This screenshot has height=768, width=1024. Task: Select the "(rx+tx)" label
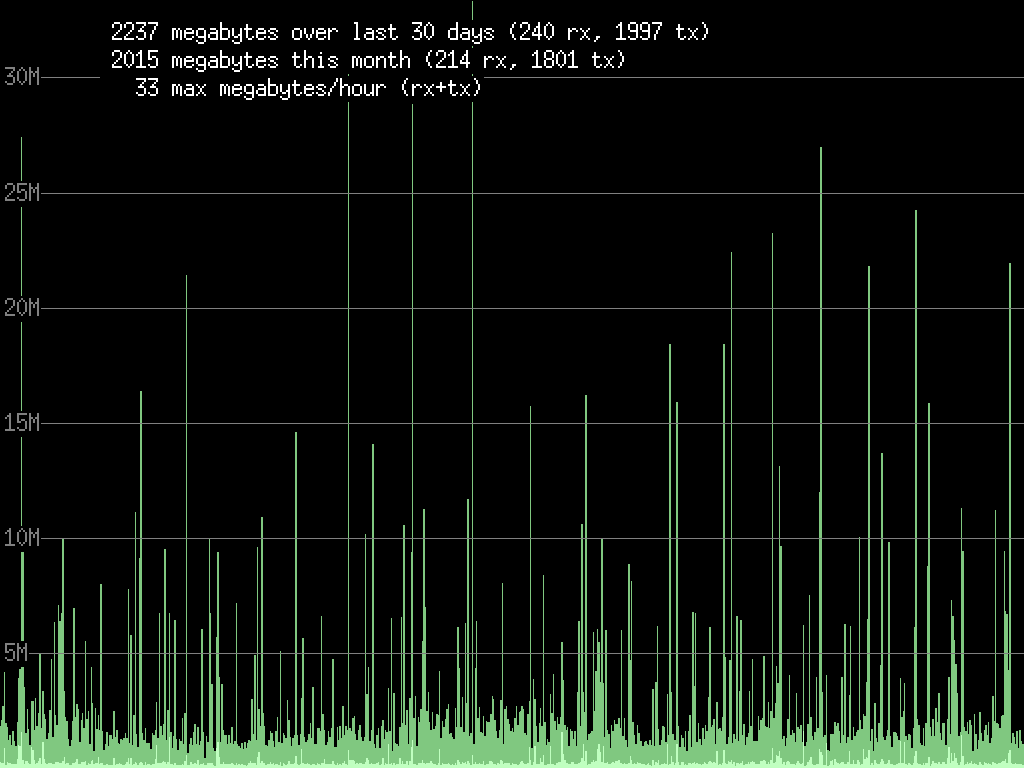click(x=440, y=89)
